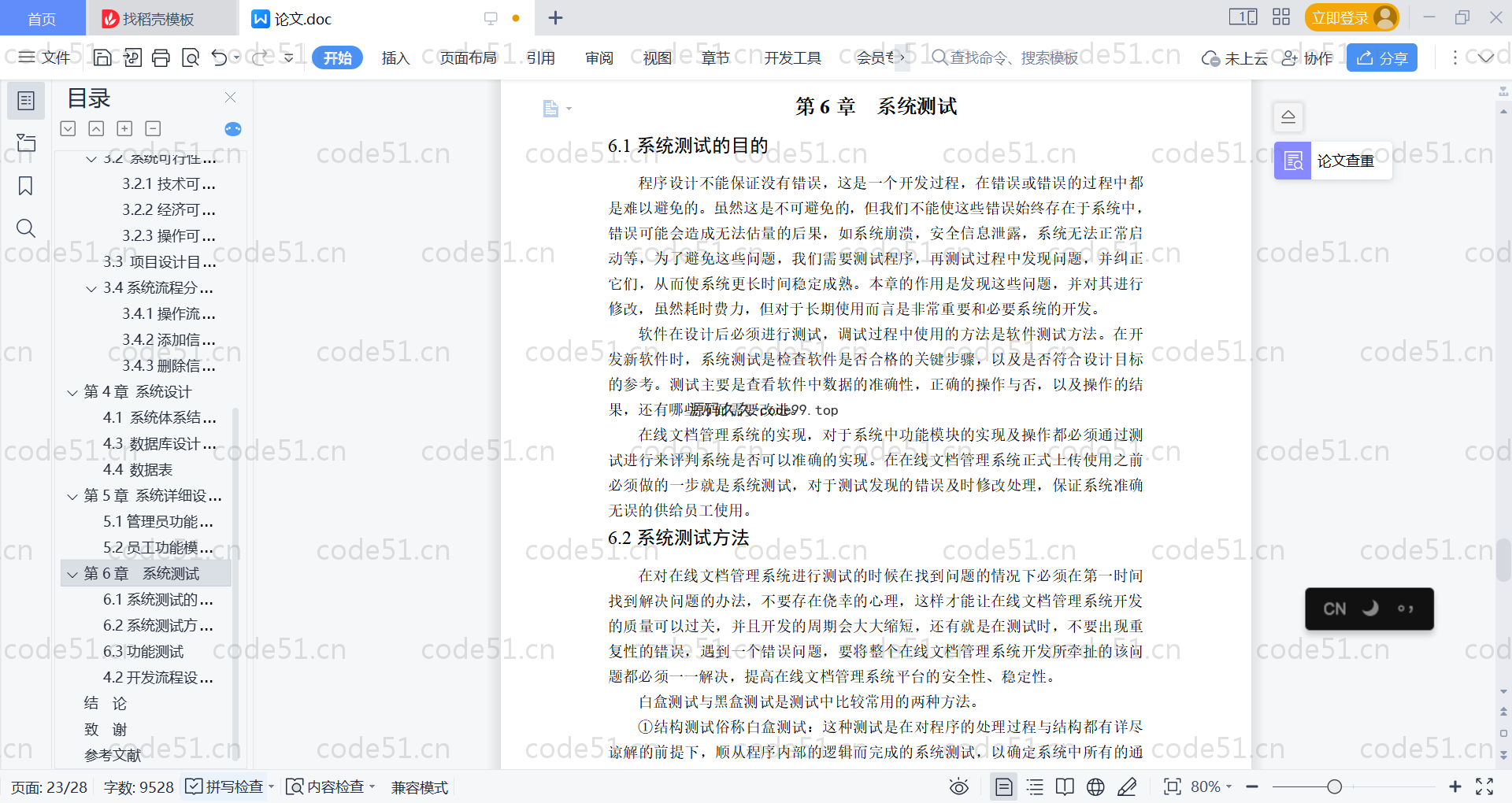This screenshot has height=803, width=1512.
Task: Collapse 3.4 系统流程分 outline node
Action: (91, 288)
